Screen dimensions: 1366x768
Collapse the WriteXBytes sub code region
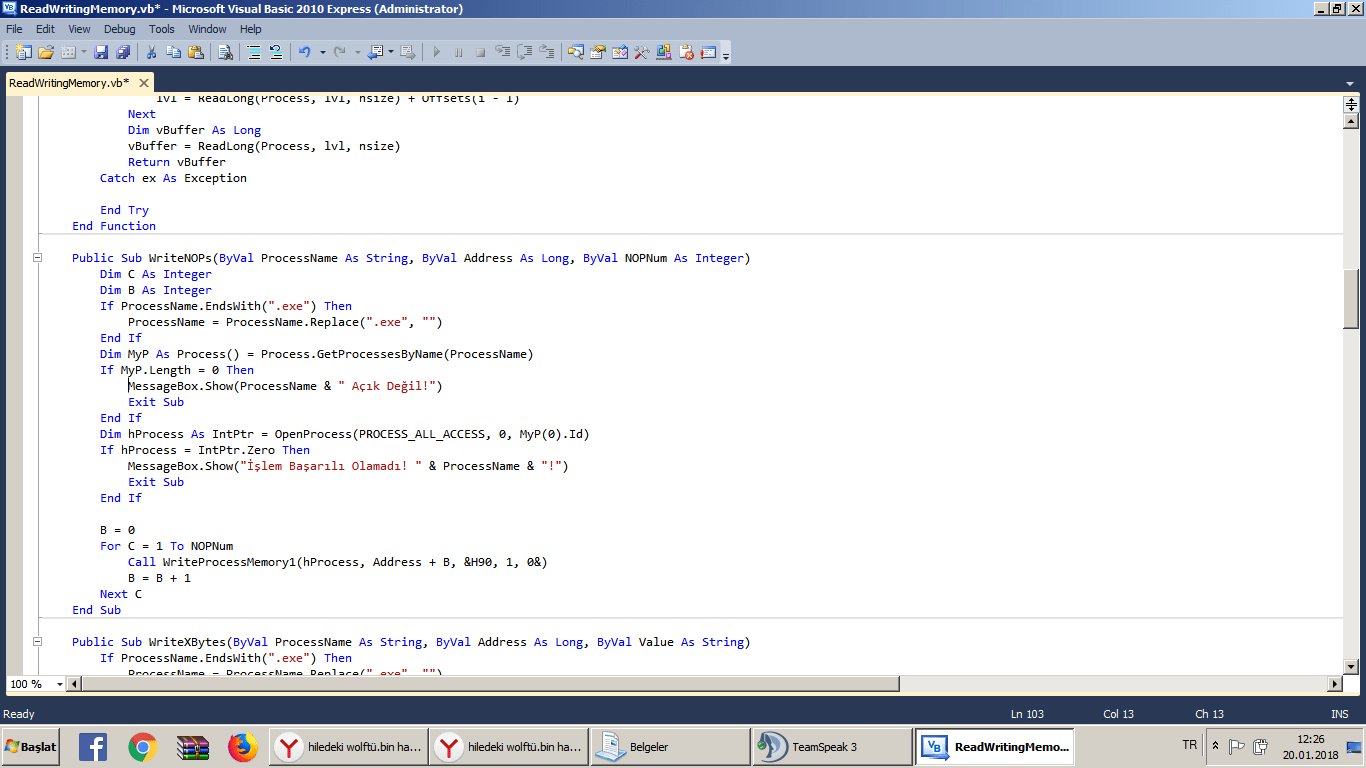click(38, 642)
